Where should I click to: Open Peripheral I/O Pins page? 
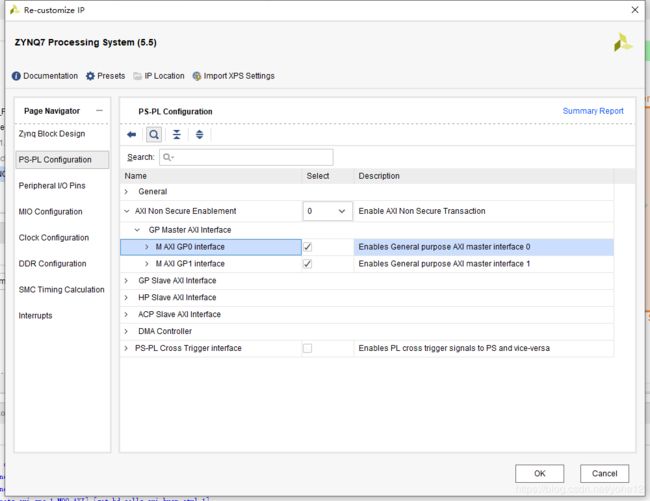[x=52, y=186]
